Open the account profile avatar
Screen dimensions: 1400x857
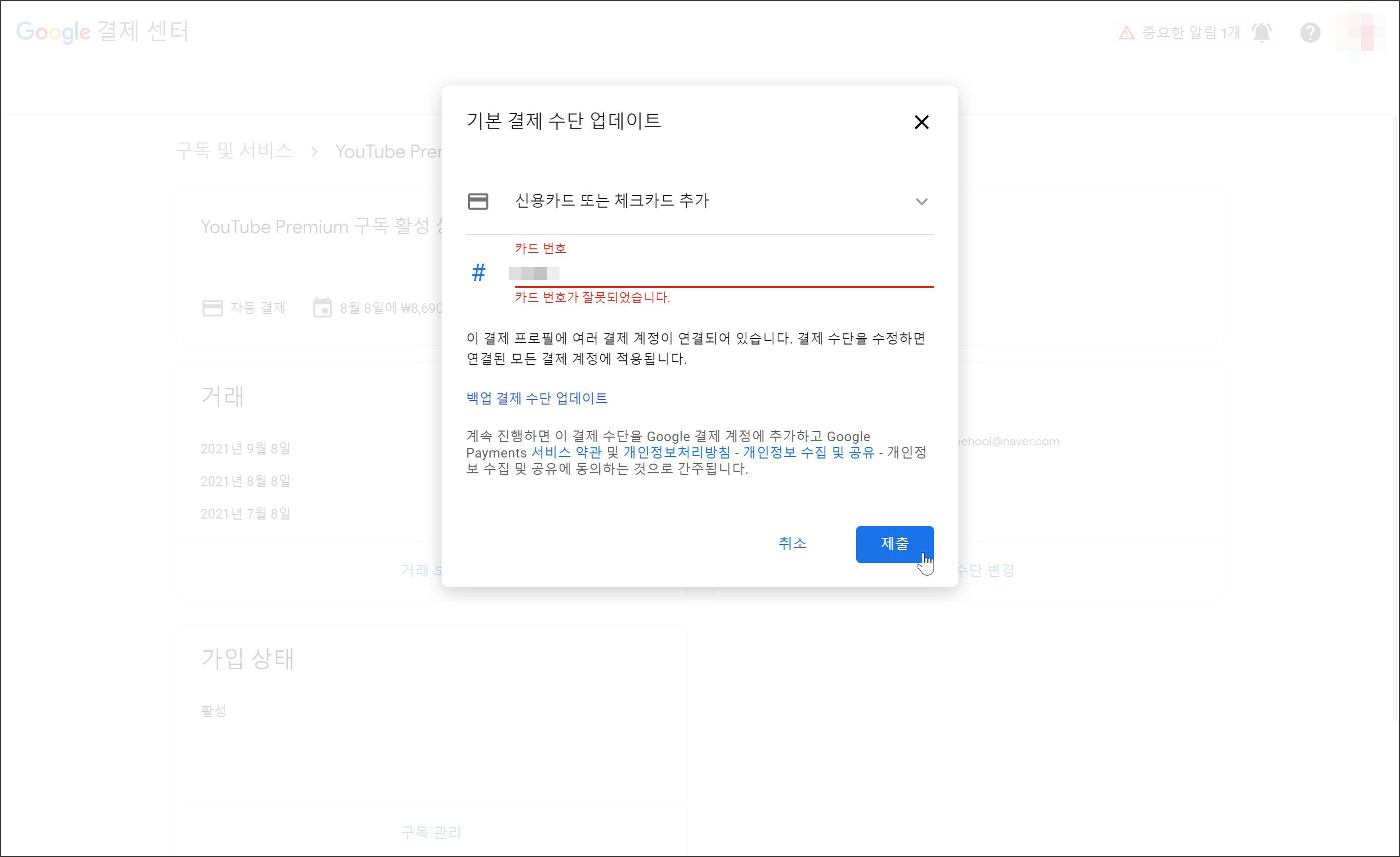click(1361, 33)
